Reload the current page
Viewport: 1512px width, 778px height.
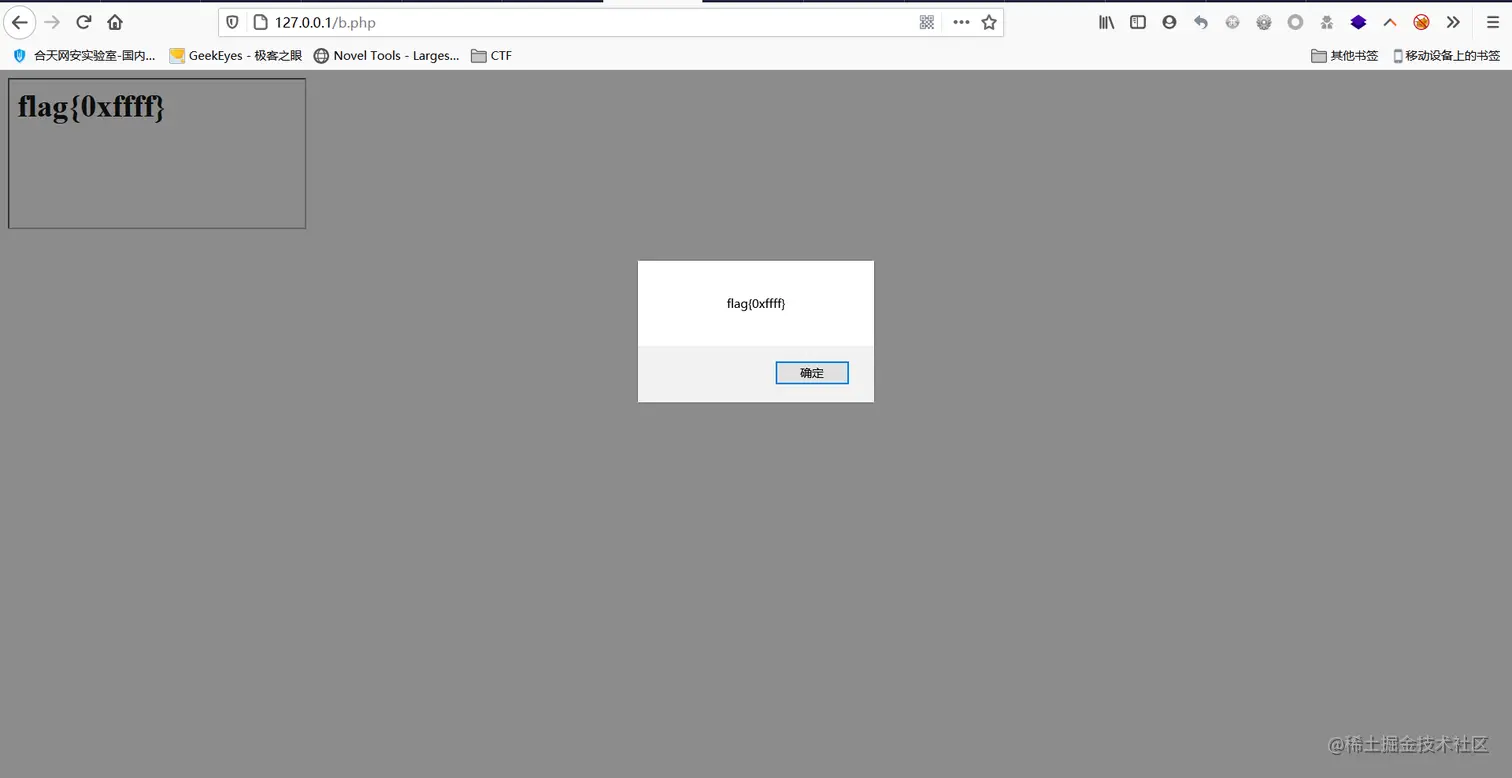(x=84, y=22)
